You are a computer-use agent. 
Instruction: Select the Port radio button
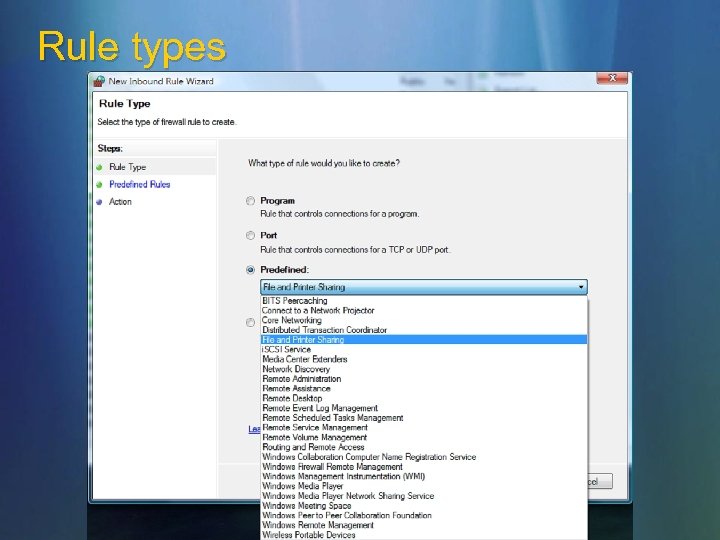click(250, 236)
